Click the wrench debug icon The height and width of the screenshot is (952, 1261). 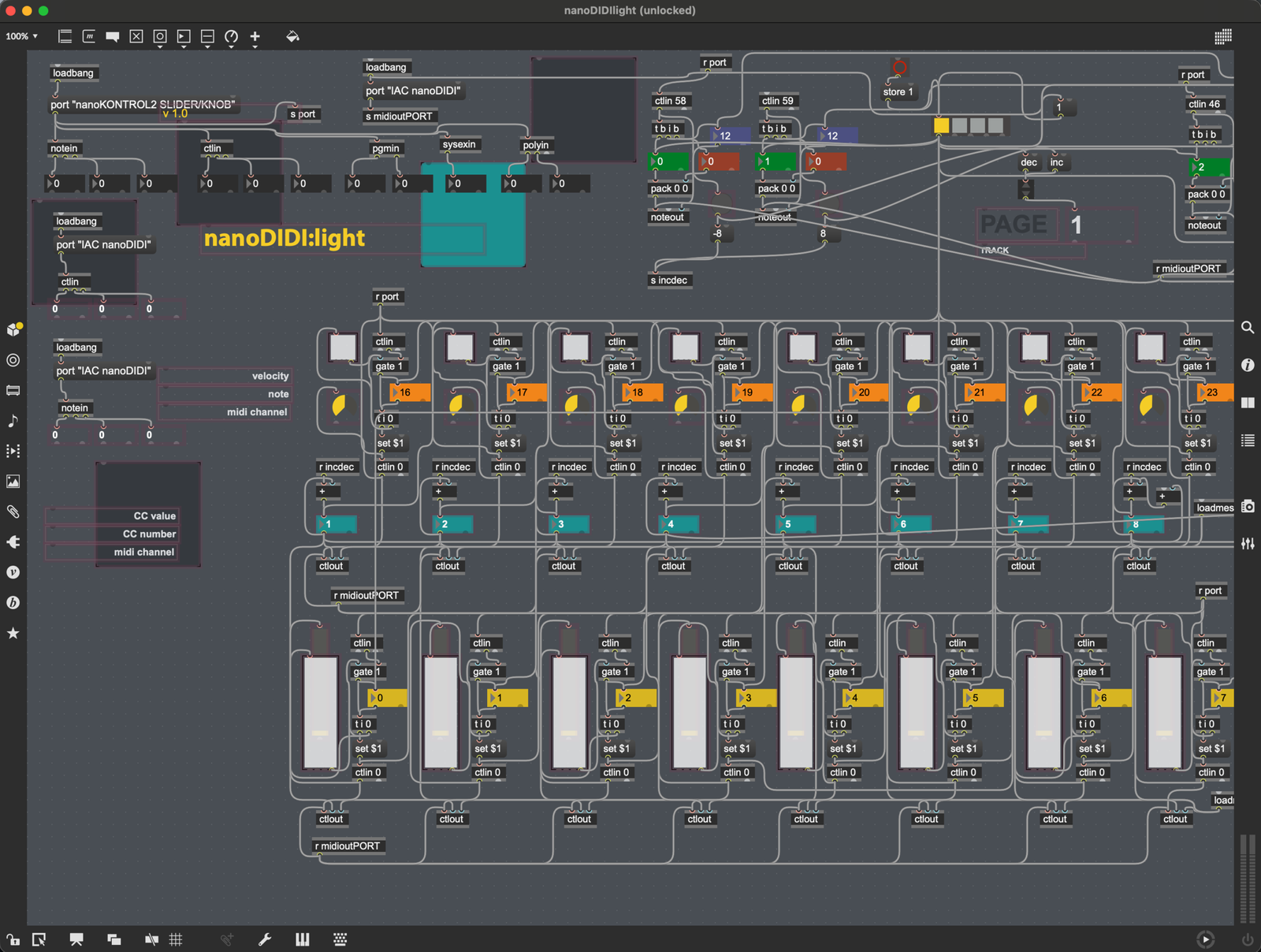click(265, 939)
